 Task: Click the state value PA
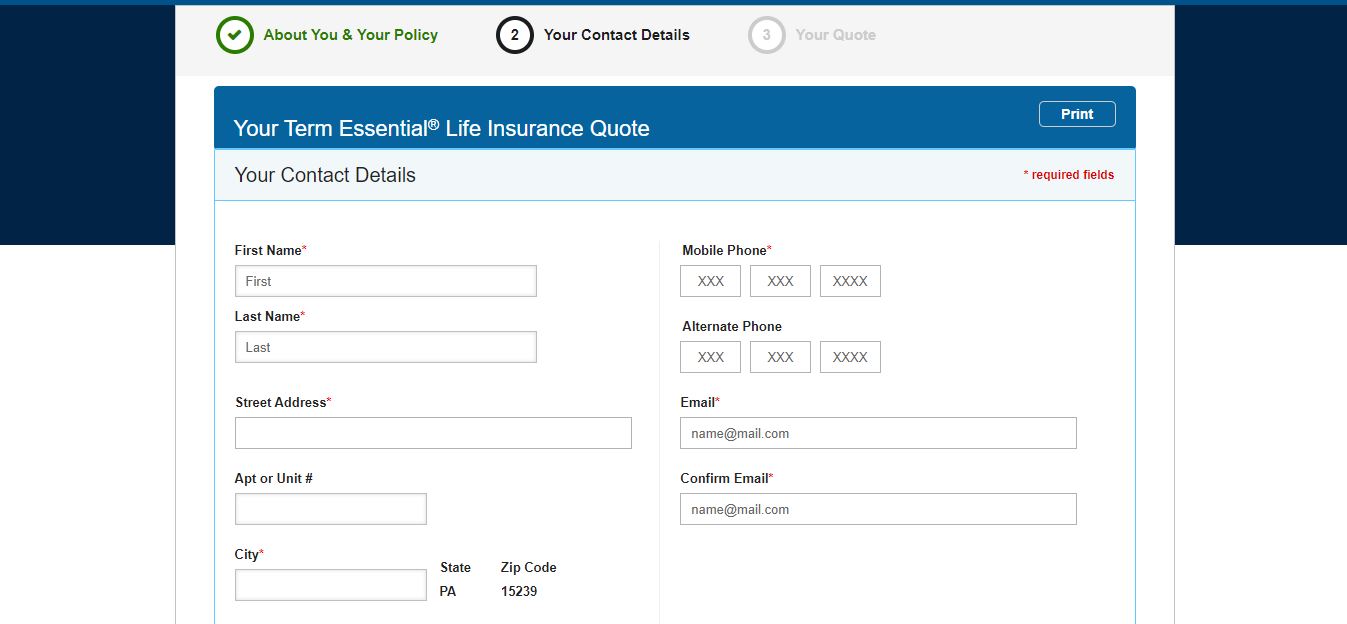point(448,591)
